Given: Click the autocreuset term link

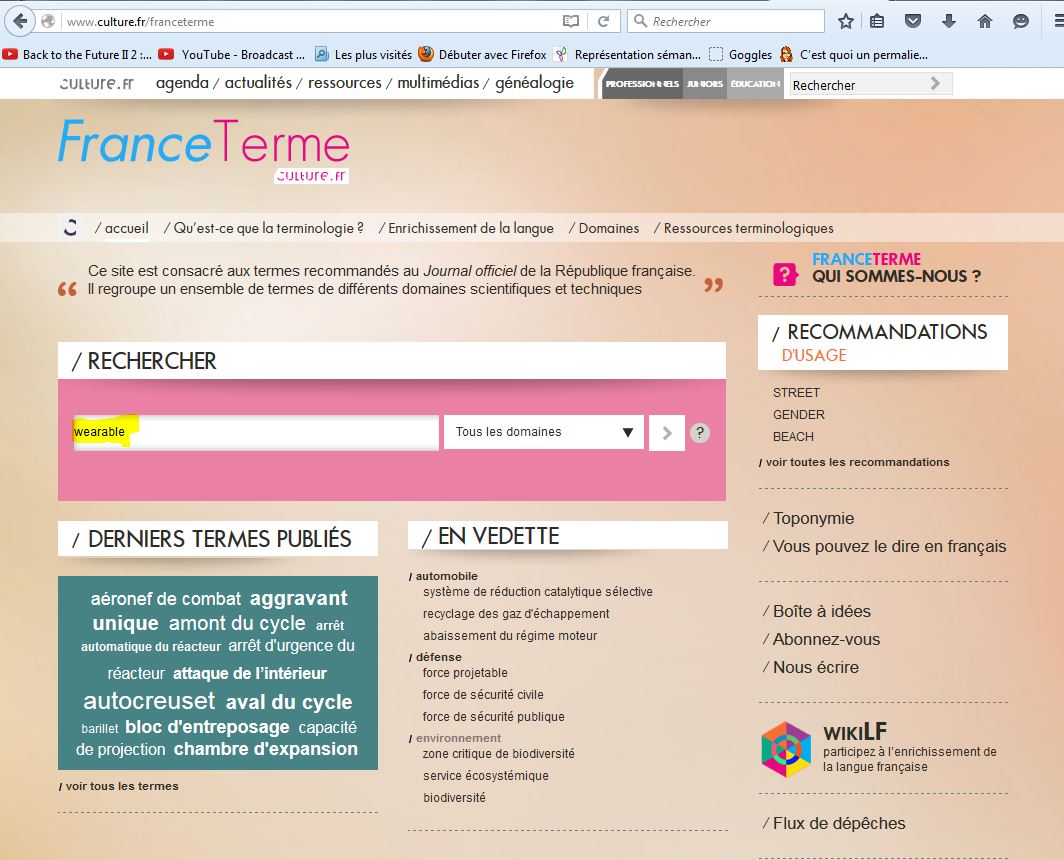Looking at the screenshot, I should 149,700.
